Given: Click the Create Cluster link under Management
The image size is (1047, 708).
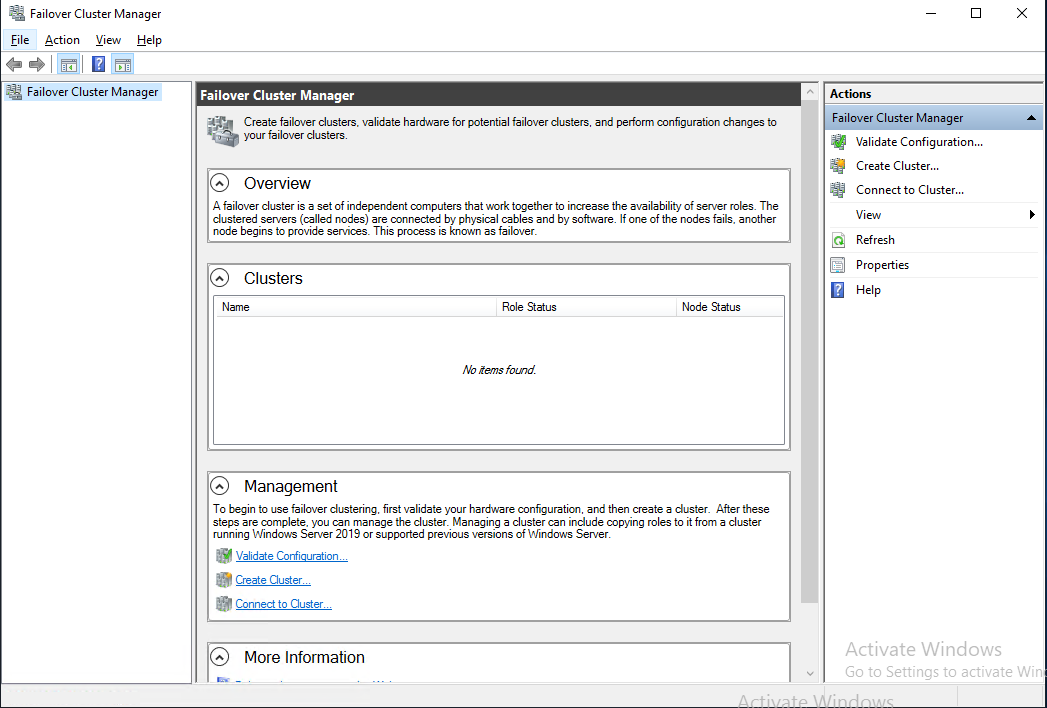Looking at the screenshot, I should pos(273,580).
